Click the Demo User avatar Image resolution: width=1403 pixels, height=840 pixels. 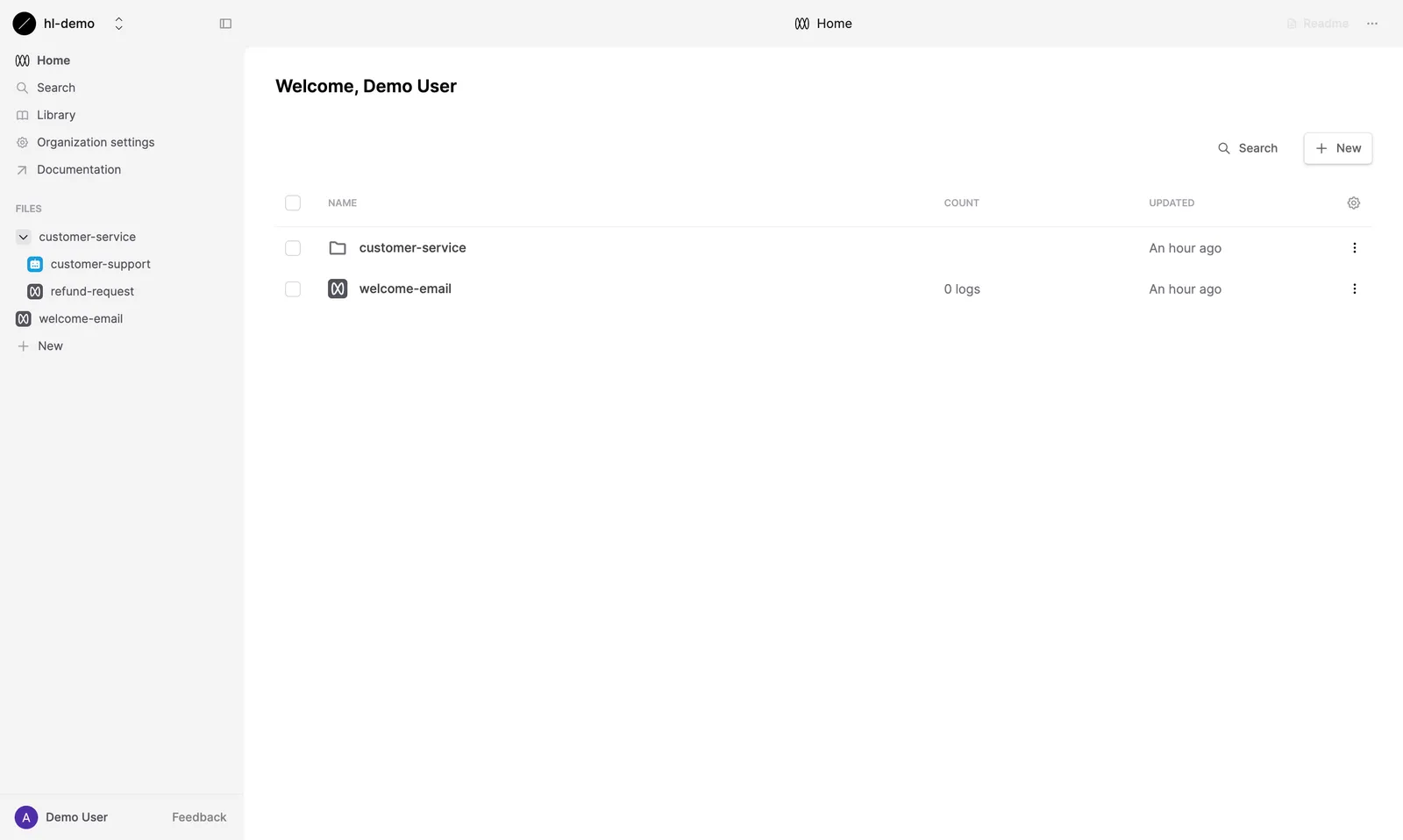[x=26, y=817]
